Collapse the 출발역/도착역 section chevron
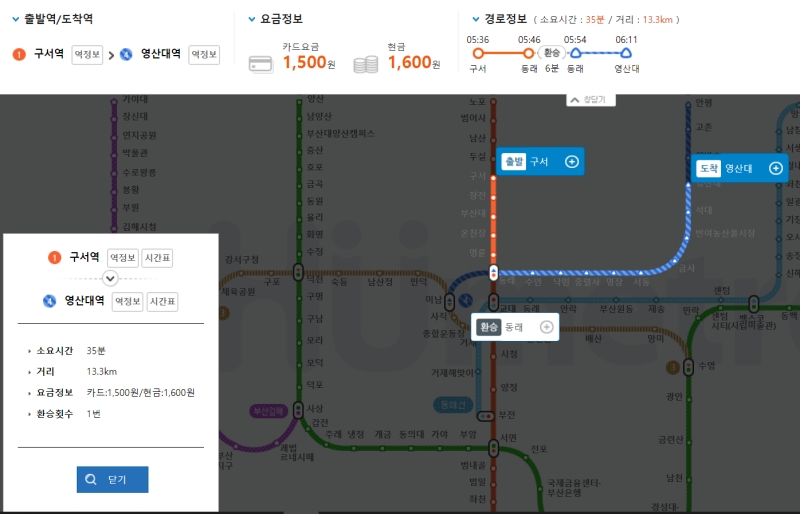 [16, 19]
